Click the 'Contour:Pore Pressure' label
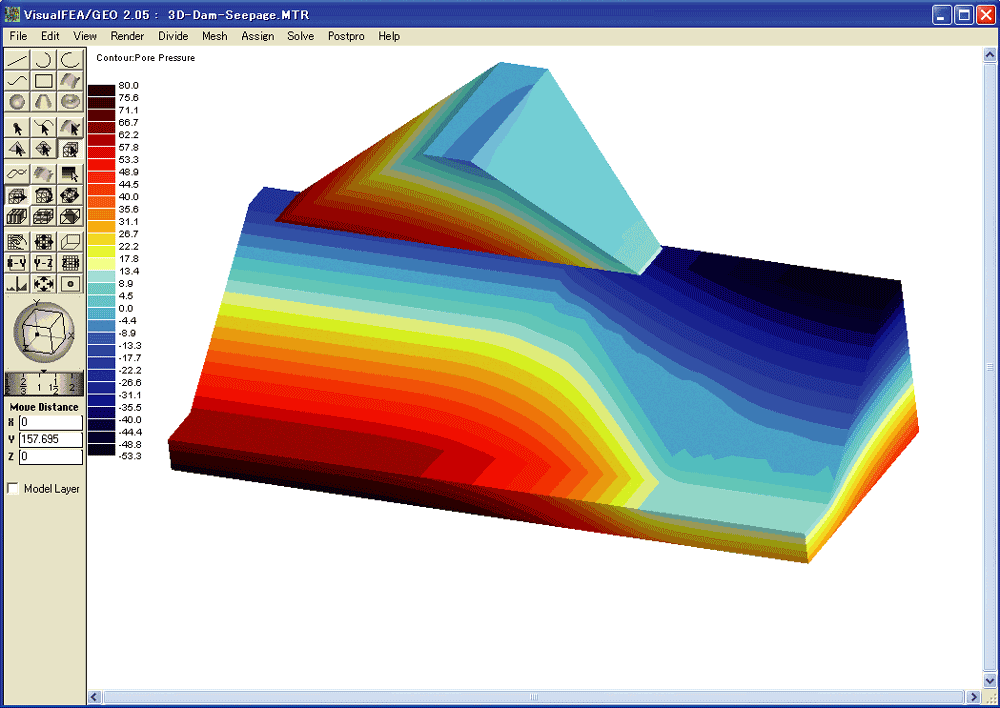 click(145, 57)
